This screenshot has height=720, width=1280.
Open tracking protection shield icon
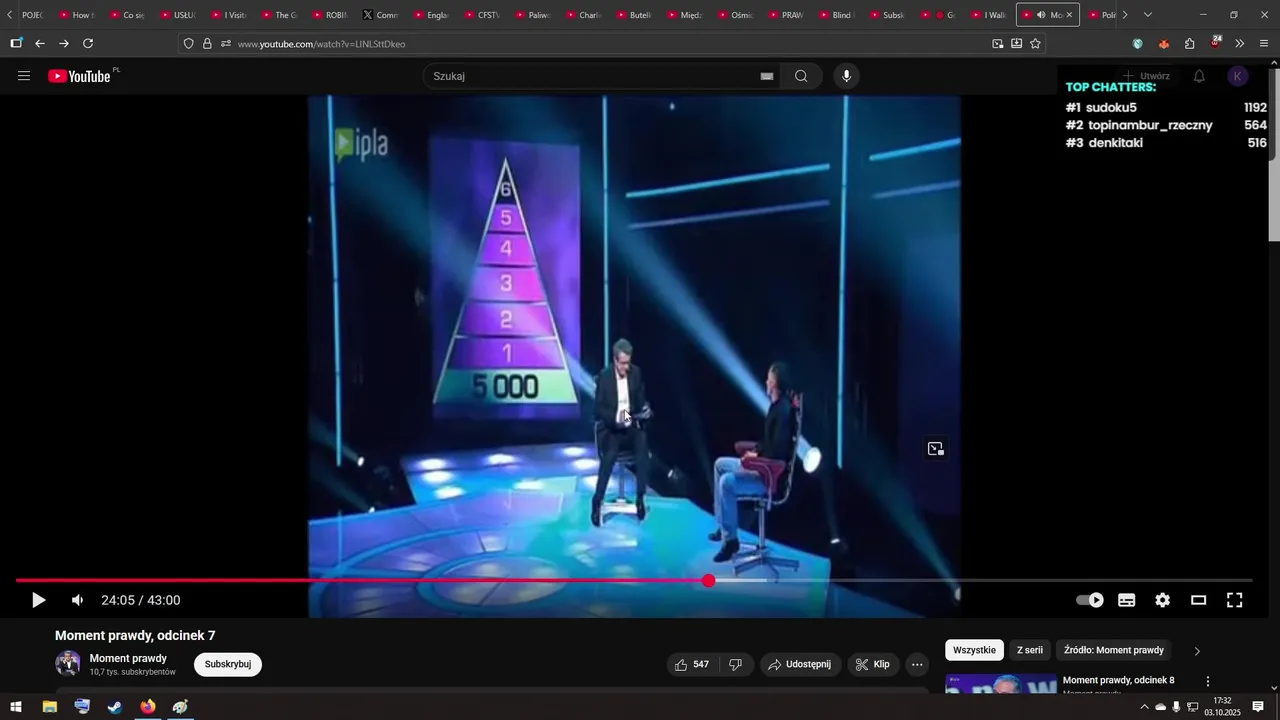click(x=188, y=44)
